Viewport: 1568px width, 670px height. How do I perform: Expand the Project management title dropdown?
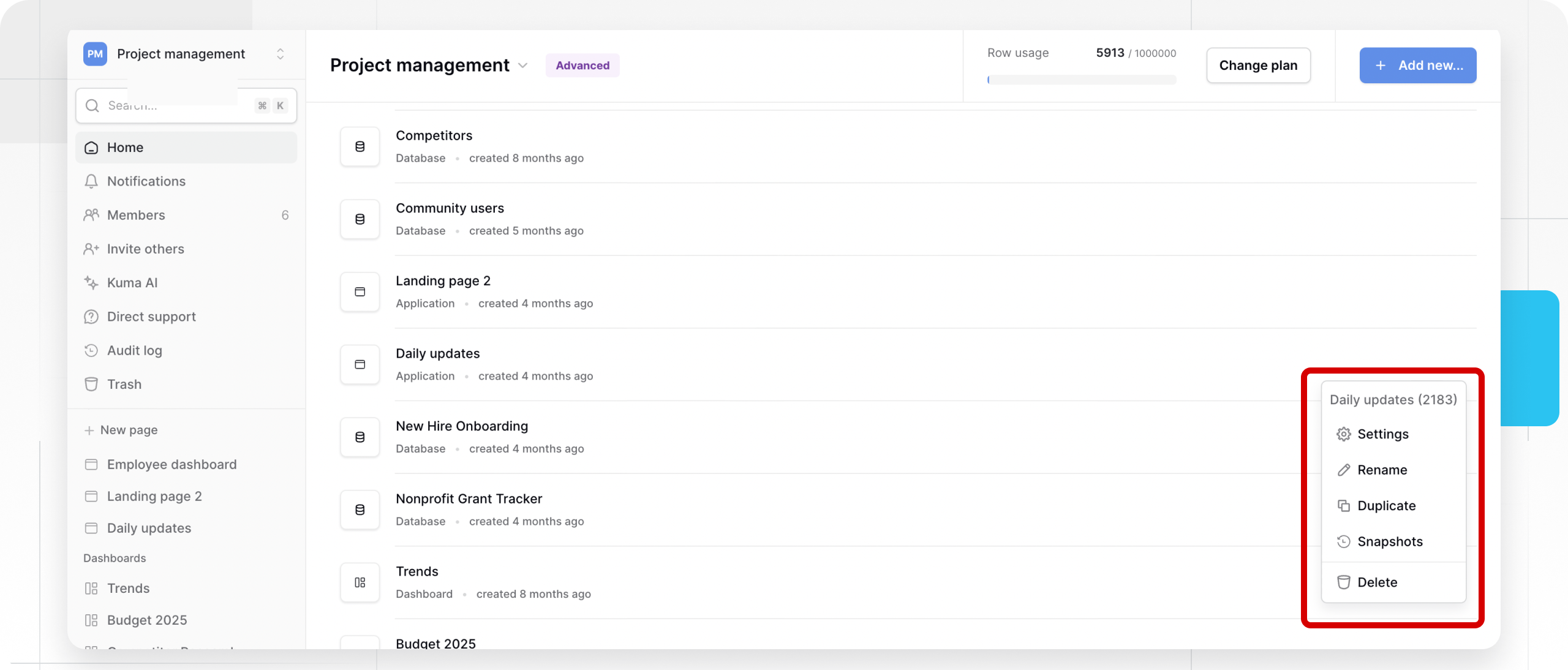click(522, 66)
